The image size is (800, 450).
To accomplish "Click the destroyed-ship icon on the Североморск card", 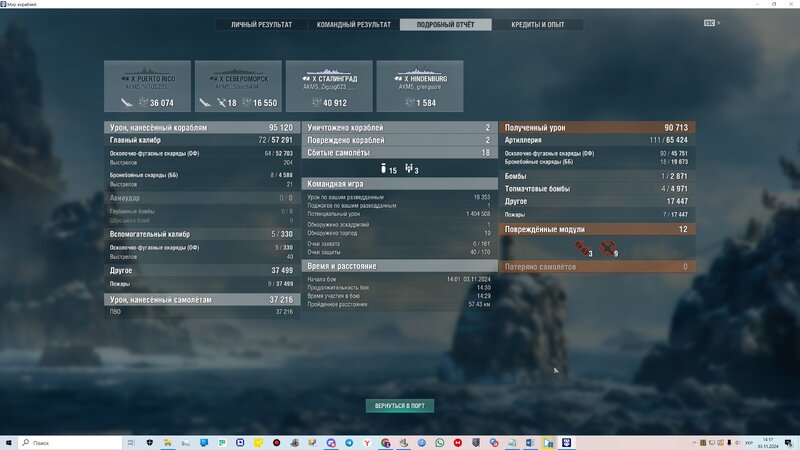I will coord(205,103).
